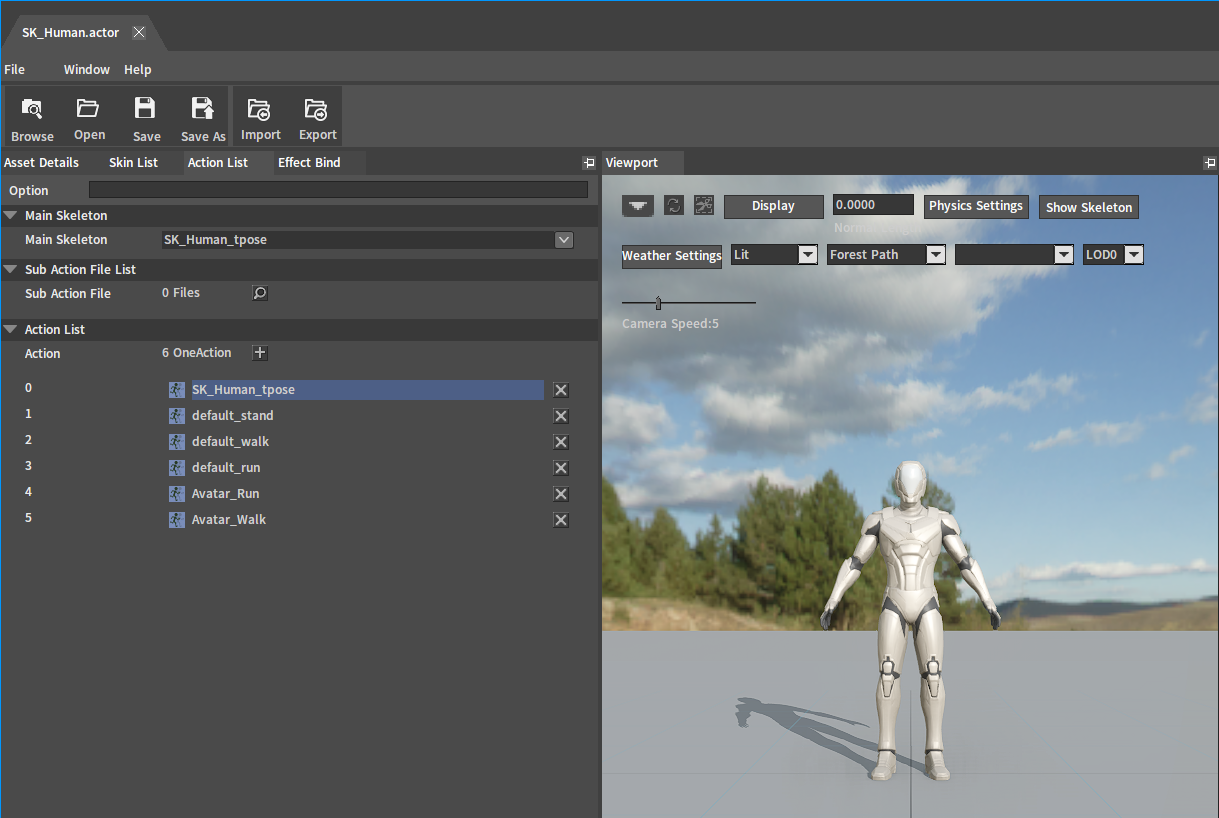Click the Option search field
Viewport: 1219px width, 818px height.
338,190
